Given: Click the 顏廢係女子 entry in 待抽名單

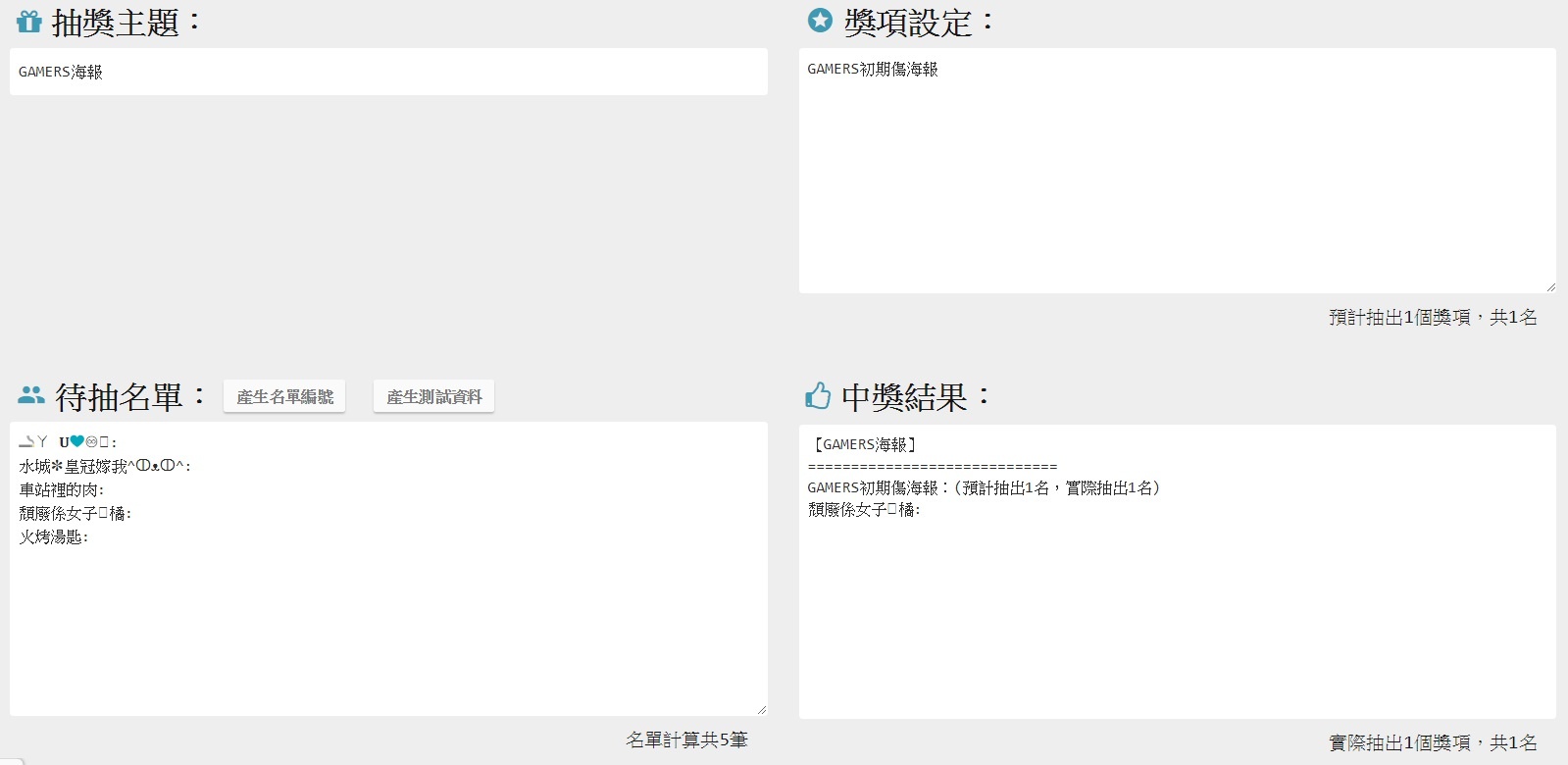Looking at the screenshot, I should [76, 513].
